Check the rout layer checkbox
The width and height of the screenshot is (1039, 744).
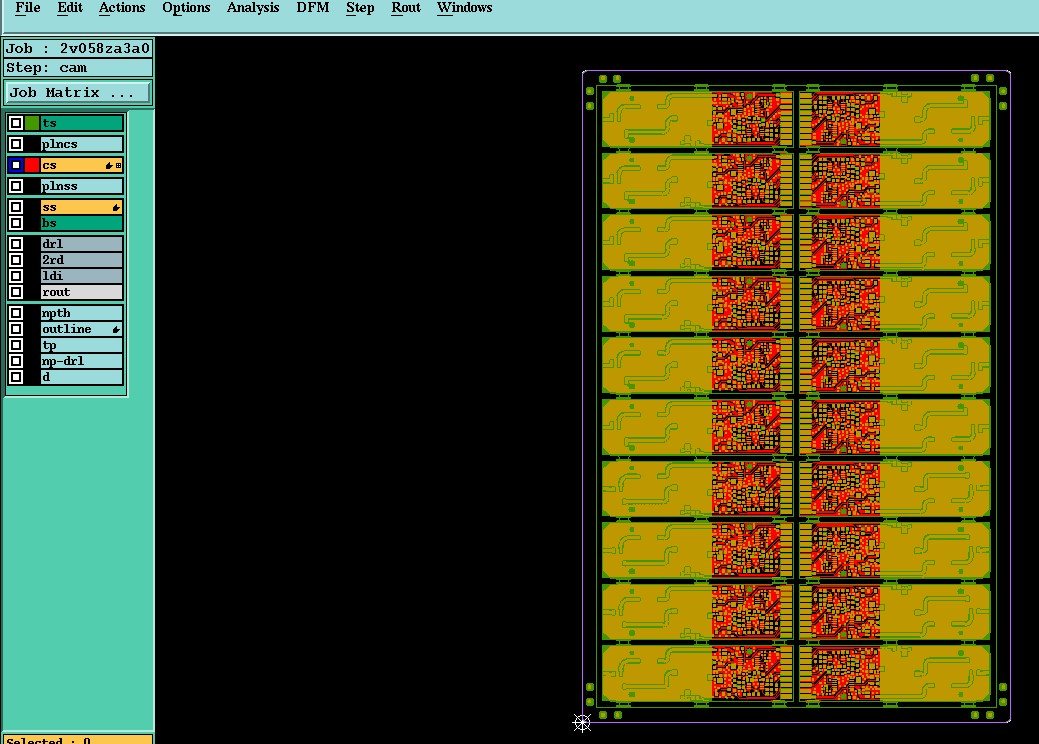(x=16, y=292)
